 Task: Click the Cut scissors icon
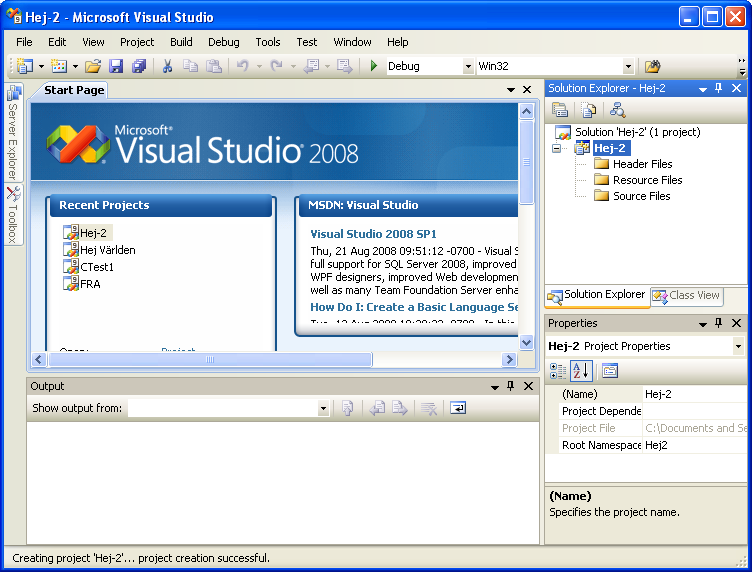click(167, 66)
